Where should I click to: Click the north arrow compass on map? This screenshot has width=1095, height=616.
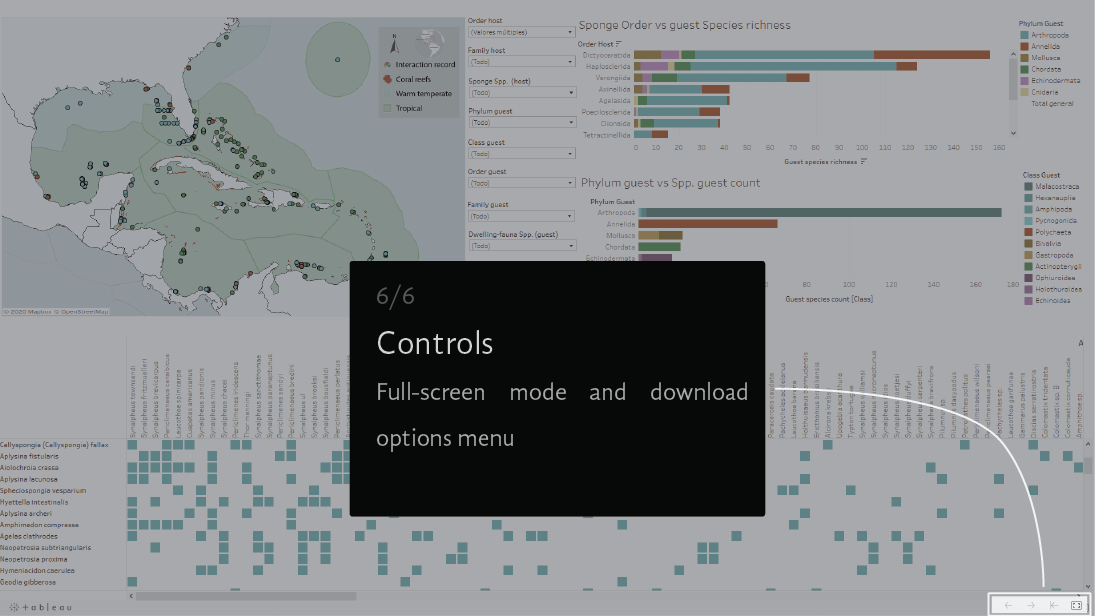394,43
